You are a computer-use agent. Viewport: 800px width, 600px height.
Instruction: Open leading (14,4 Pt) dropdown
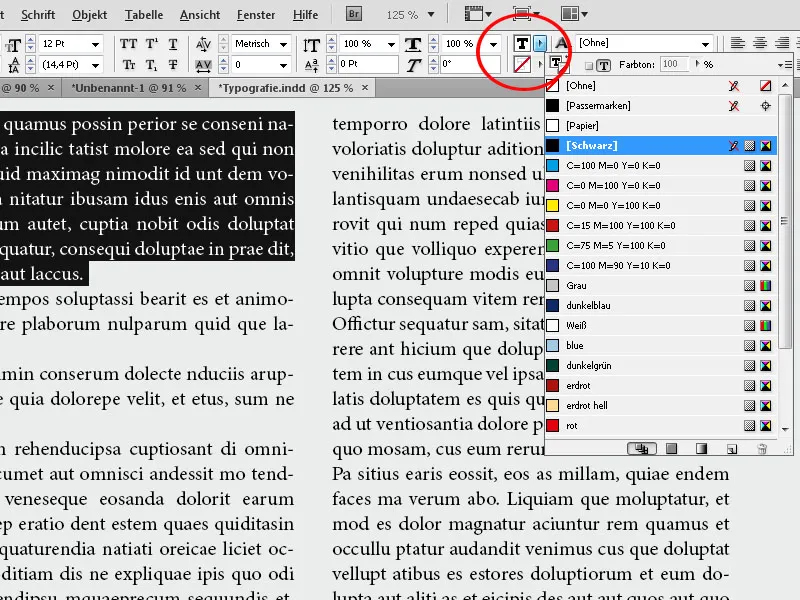tap(95, 65)
